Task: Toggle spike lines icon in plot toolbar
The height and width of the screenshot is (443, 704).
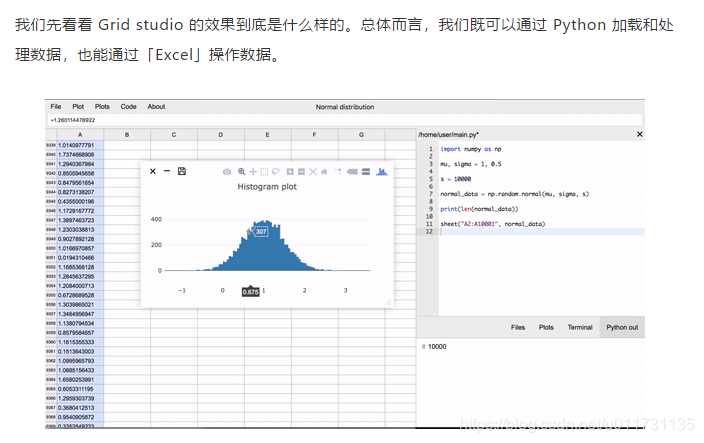Action: point(338,171)
